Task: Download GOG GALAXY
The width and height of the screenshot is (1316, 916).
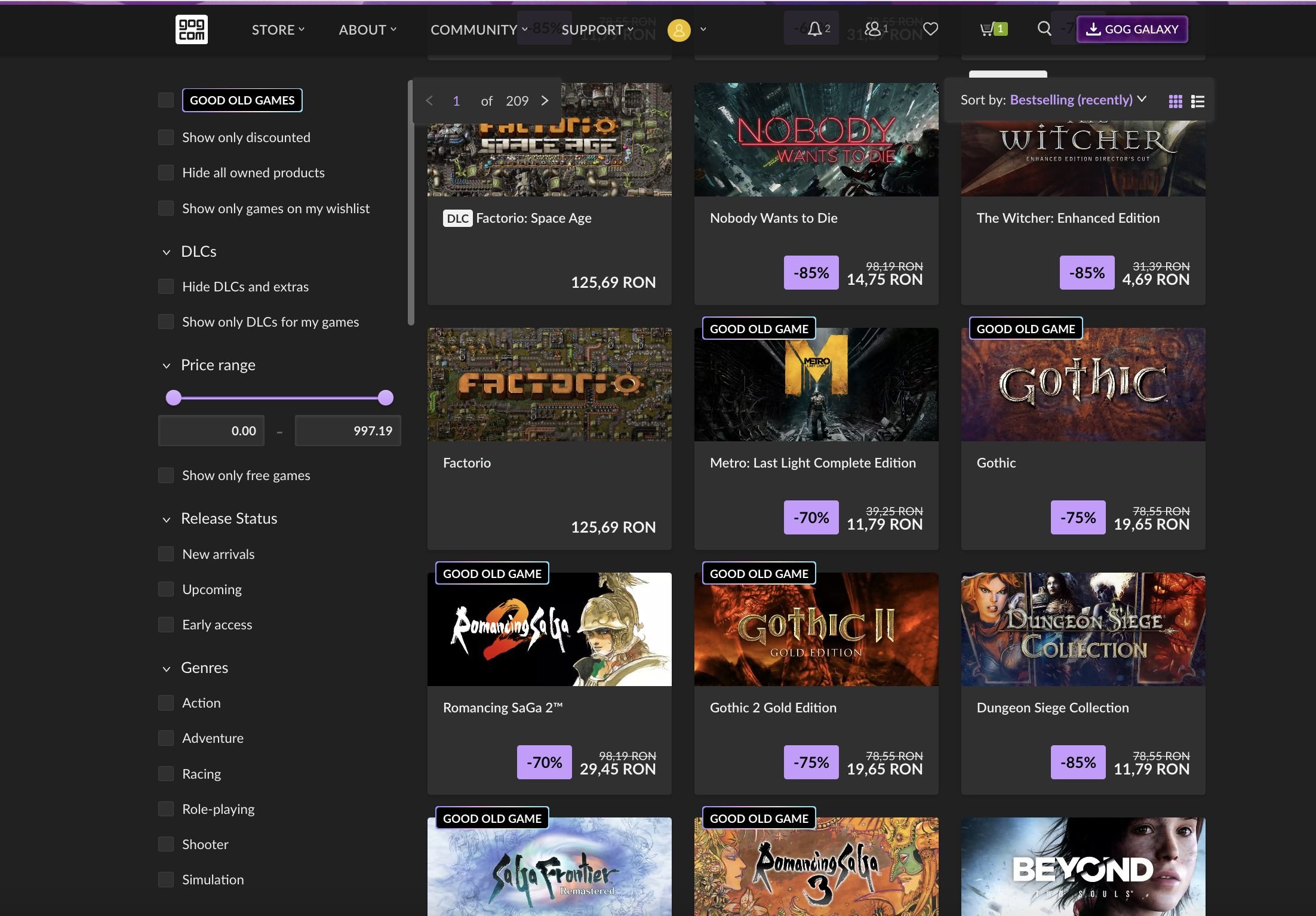Action: (1132, 29)
